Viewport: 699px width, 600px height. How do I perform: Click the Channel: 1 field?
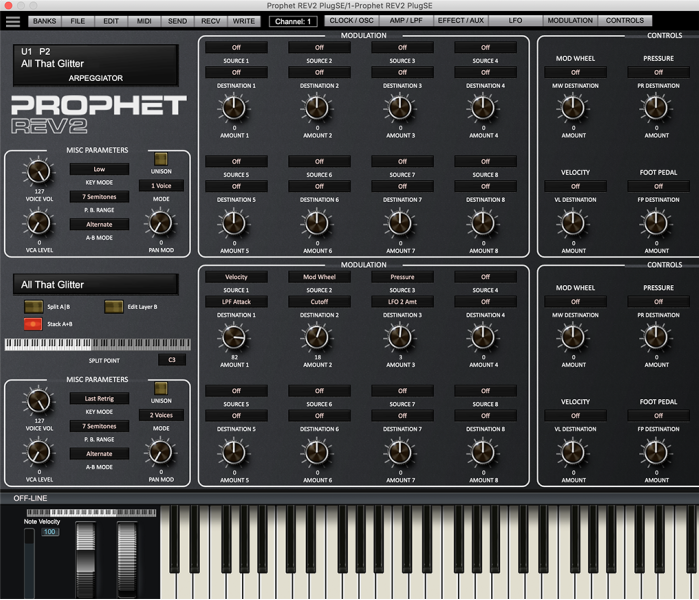(293, 21)
